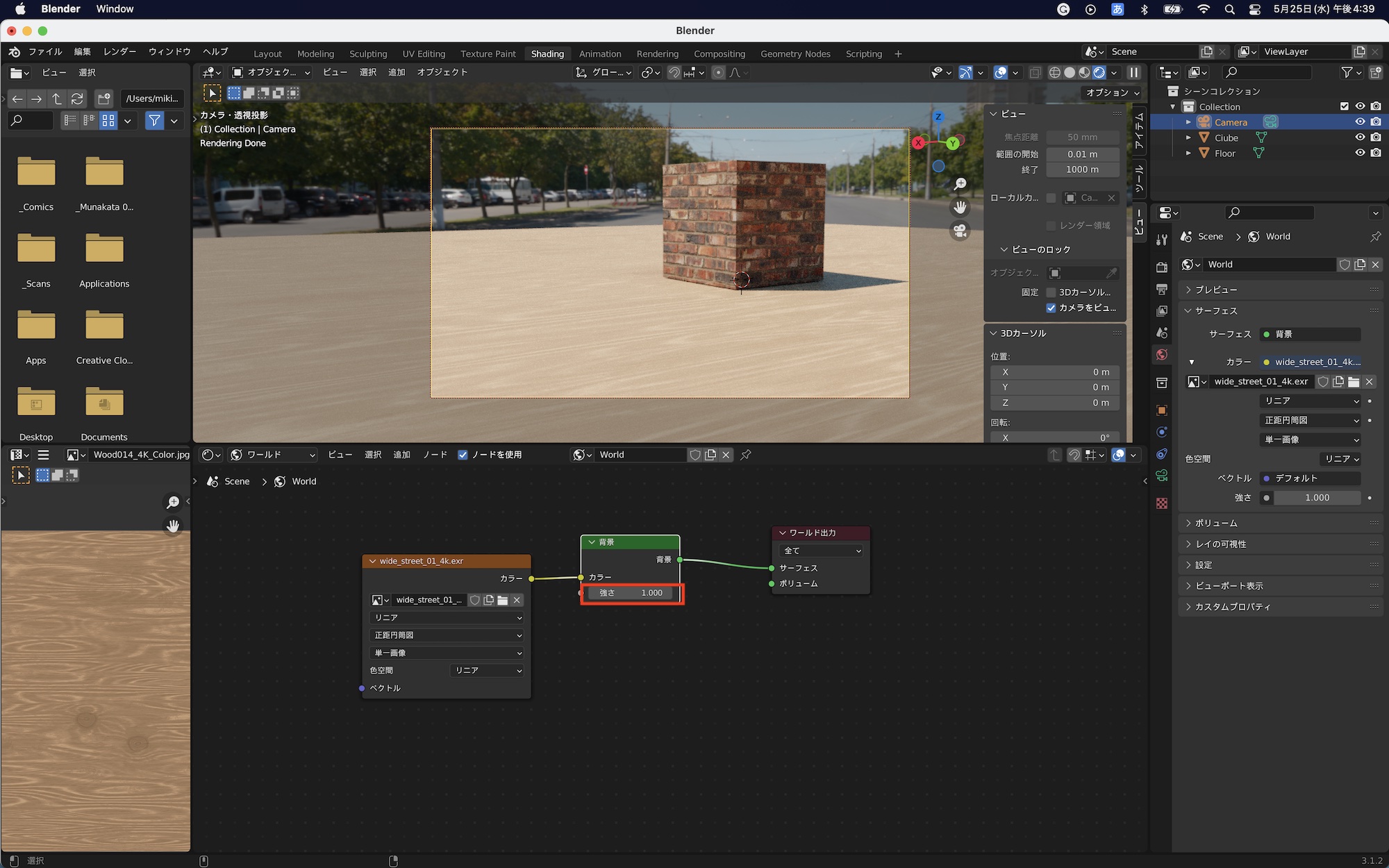
Task: Open 全て dropdown in World Output node
Action: (x=822, y=551)
